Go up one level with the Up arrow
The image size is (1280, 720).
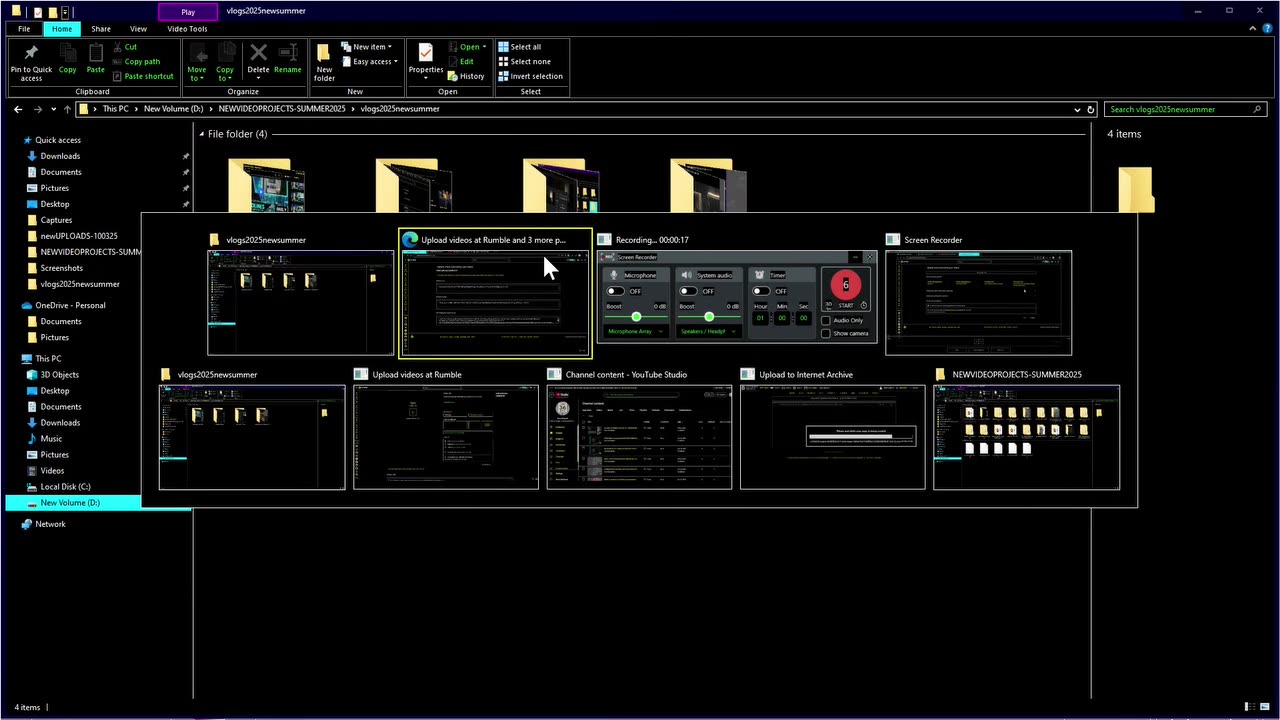[67, 109]
